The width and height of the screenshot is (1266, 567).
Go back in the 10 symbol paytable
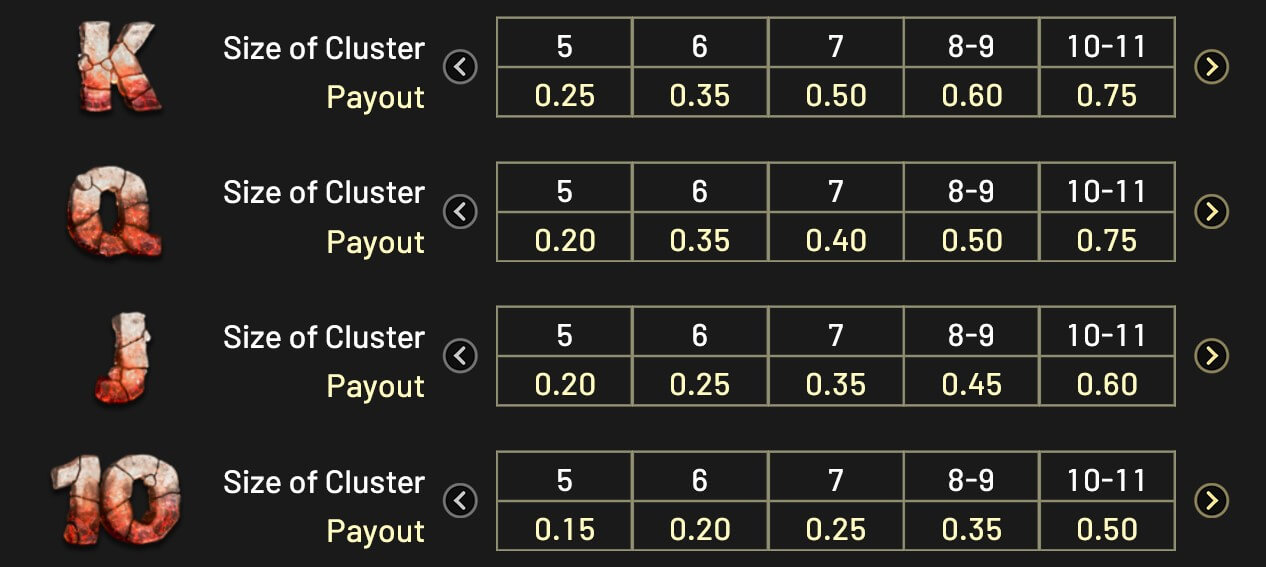pyautogui.click(x=460, y=501)
